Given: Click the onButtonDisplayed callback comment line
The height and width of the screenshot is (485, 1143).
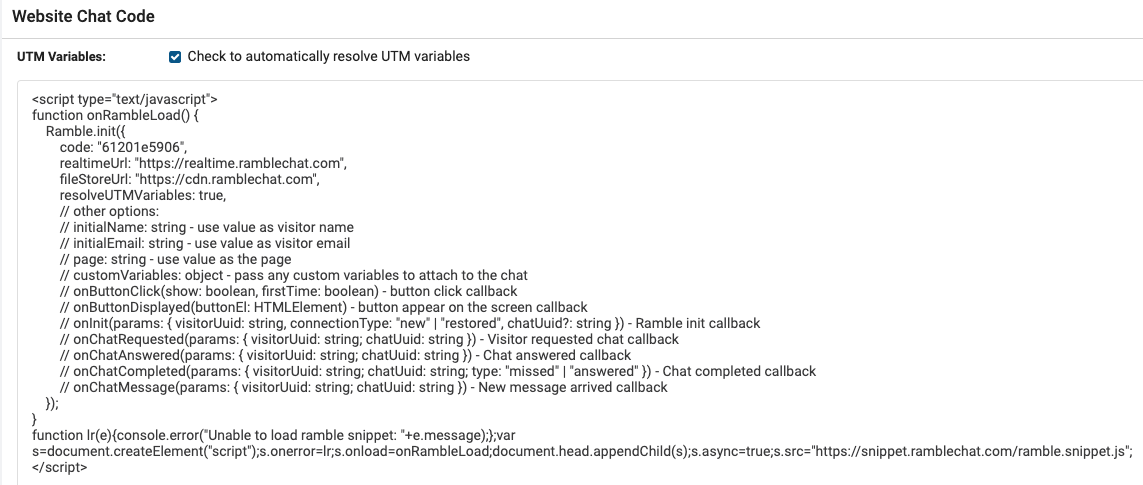Looking at the screenshot, I should pyautogui.click(x=324, y=308).
